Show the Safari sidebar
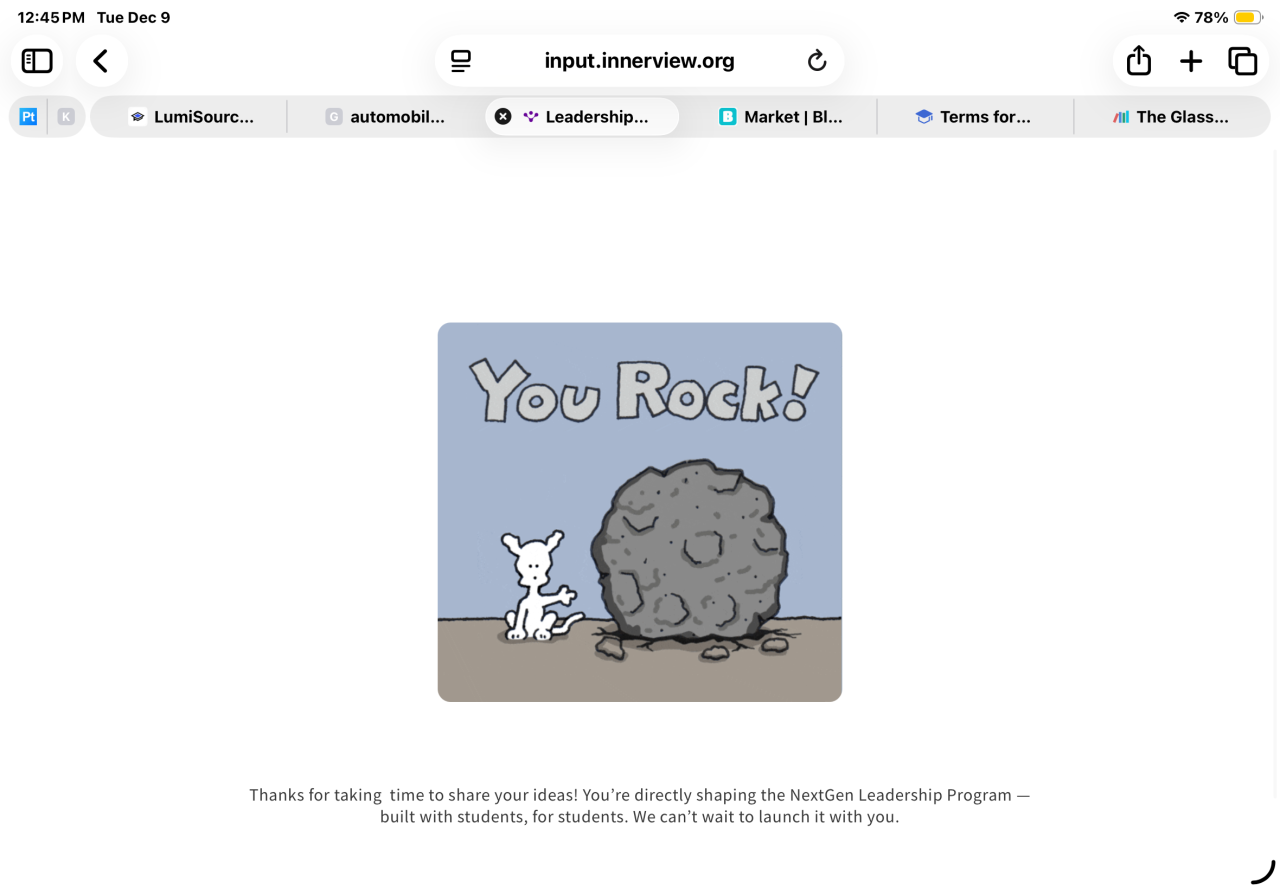This screenshot has height=889, width=1280. click(37, 61)
